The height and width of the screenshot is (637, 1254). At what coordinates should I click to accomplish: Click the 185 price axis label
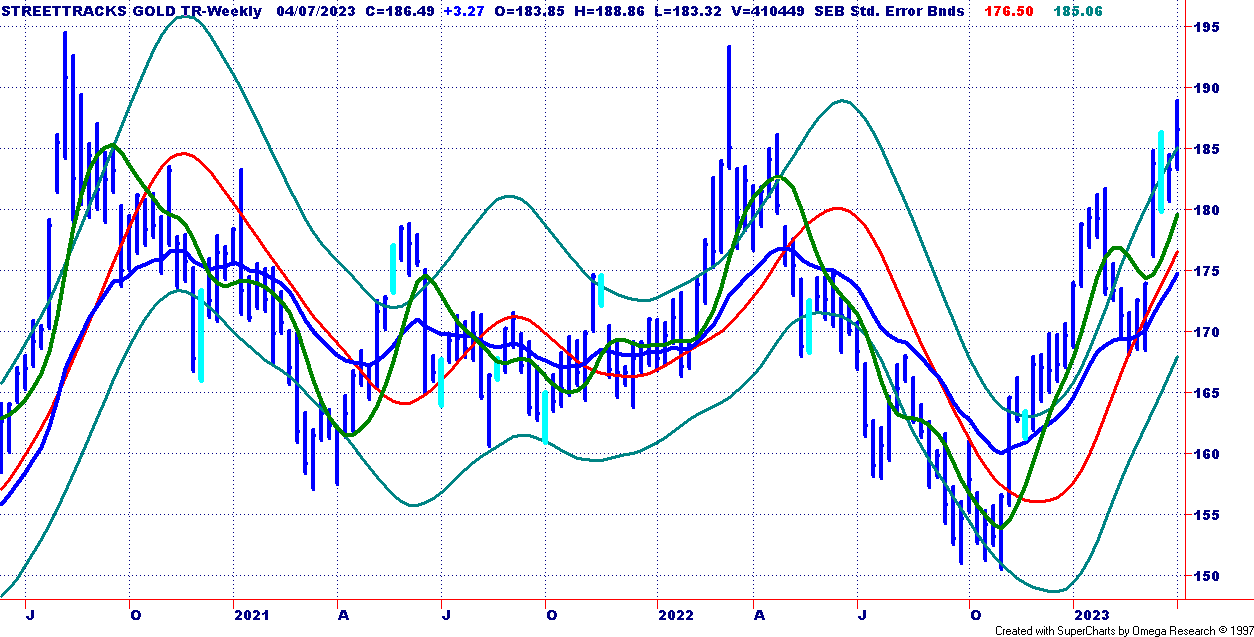click(x=1207, y=149)
